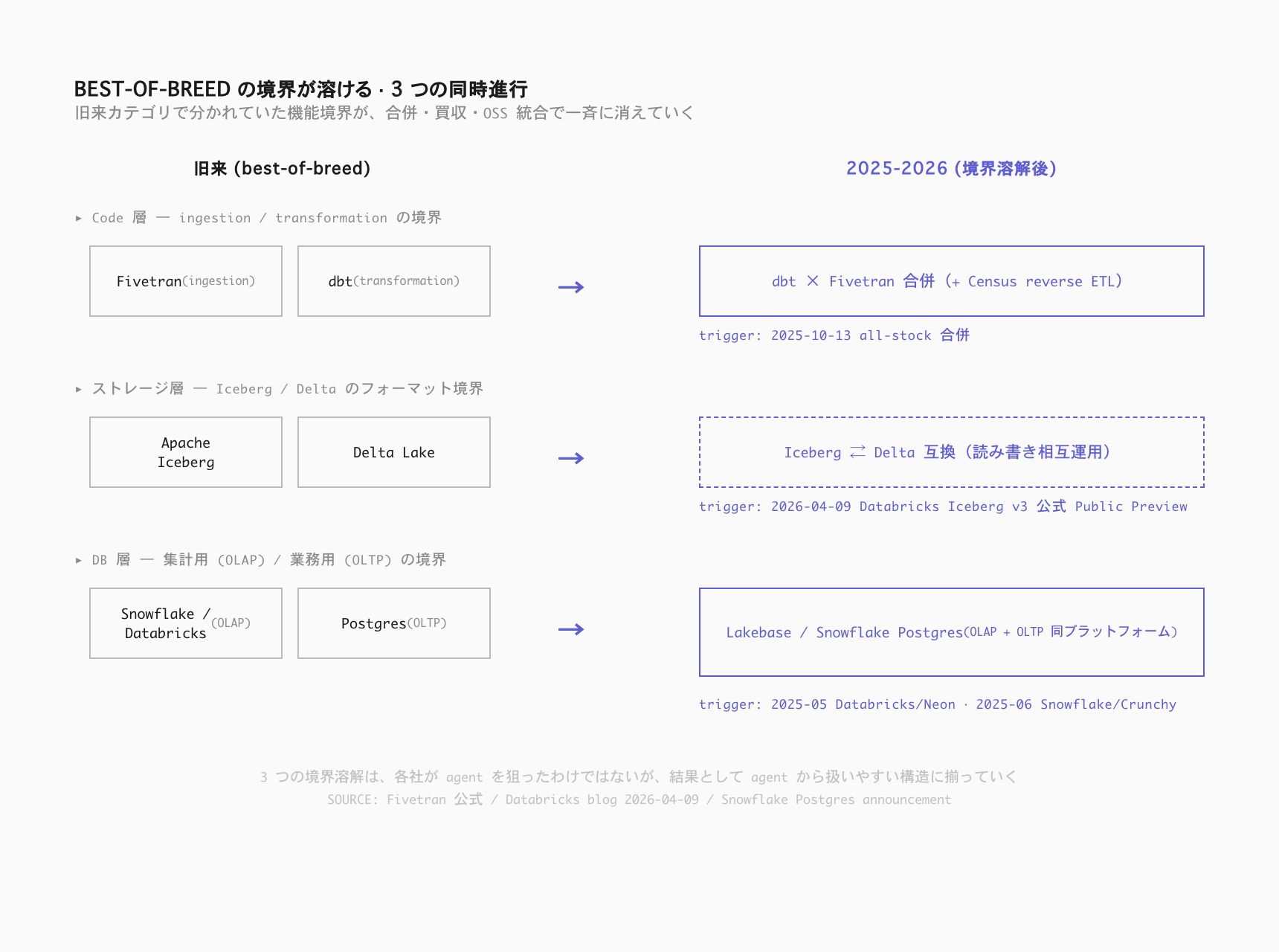The image size is (1279, 952).
Task: Select the Apache Iceberg box
Action: click(x=186, y=452)
